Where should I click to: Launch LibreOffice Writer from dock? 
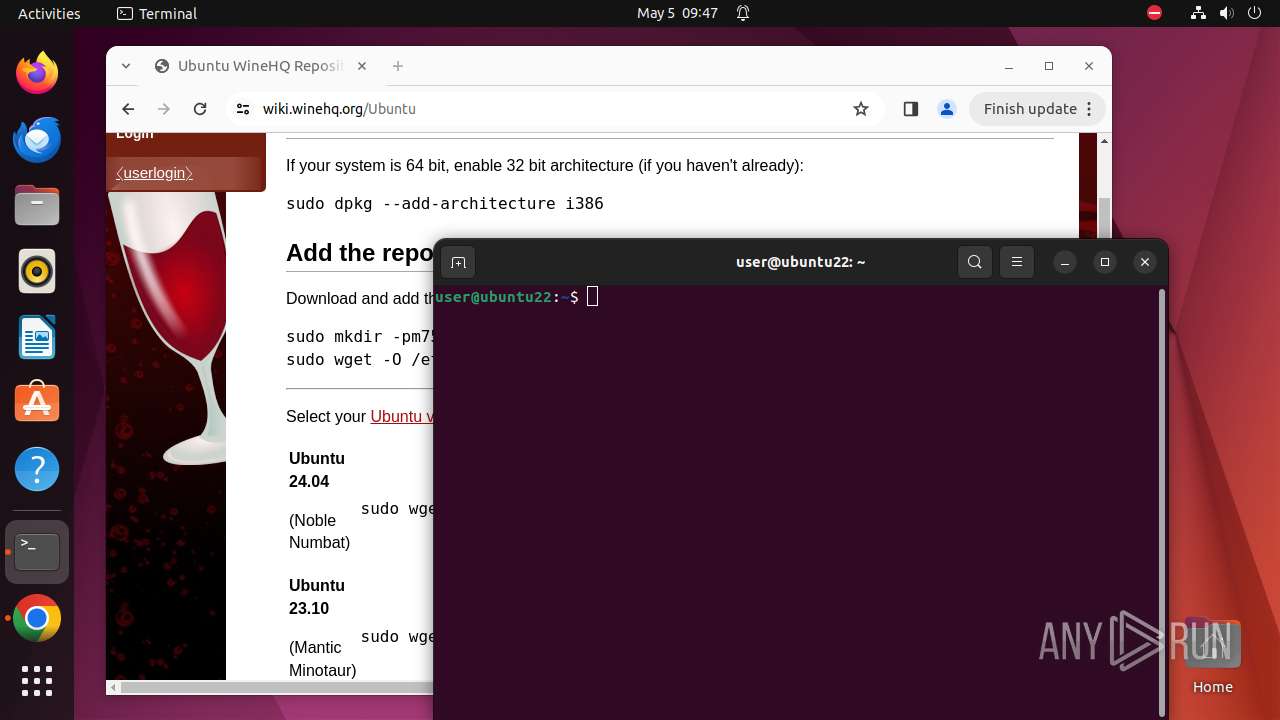(x=37, y=337)
